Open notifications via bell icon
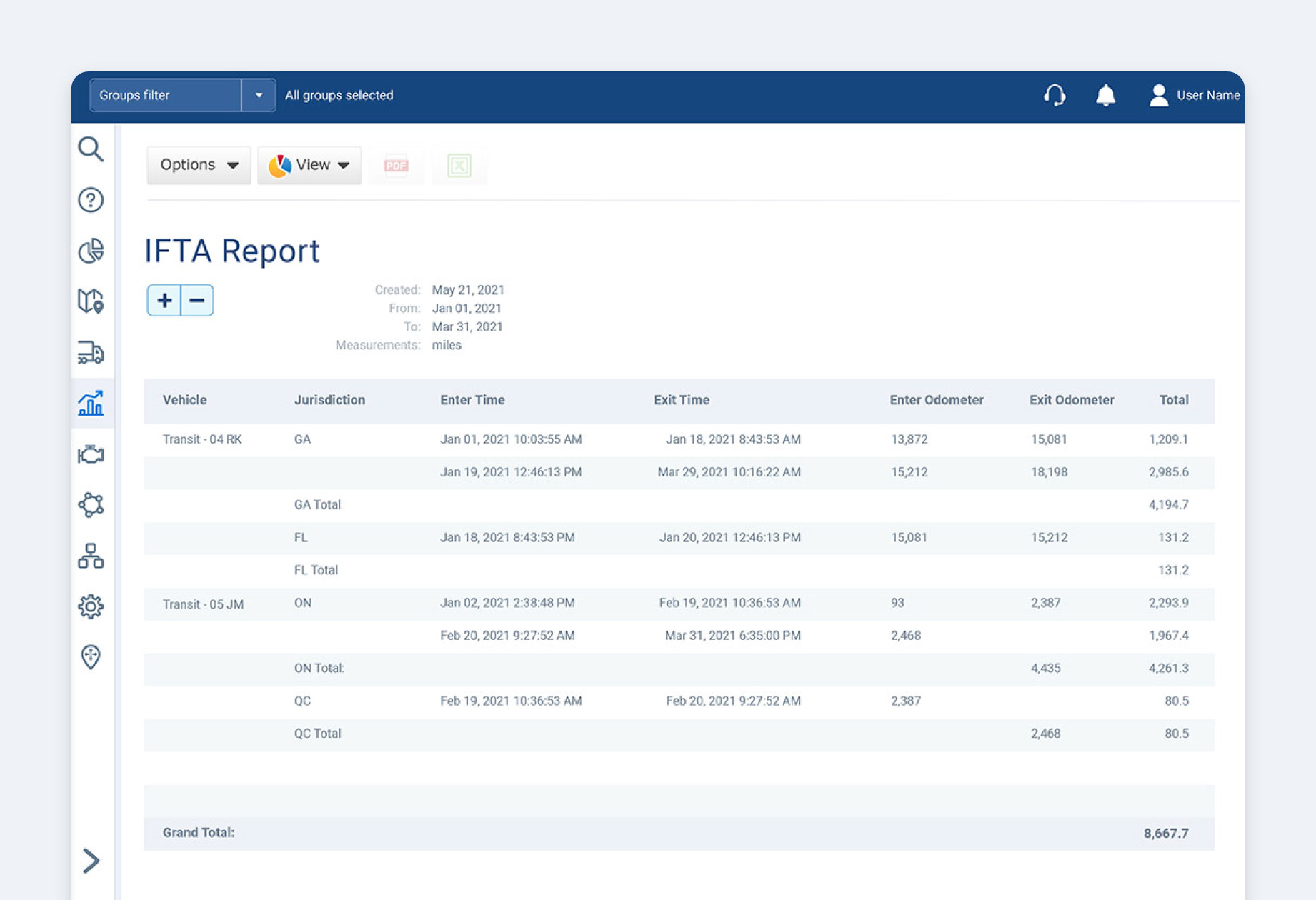The height and width of the screenshot is (900, 1316). pyautogui.click(x=1105, y=95)
